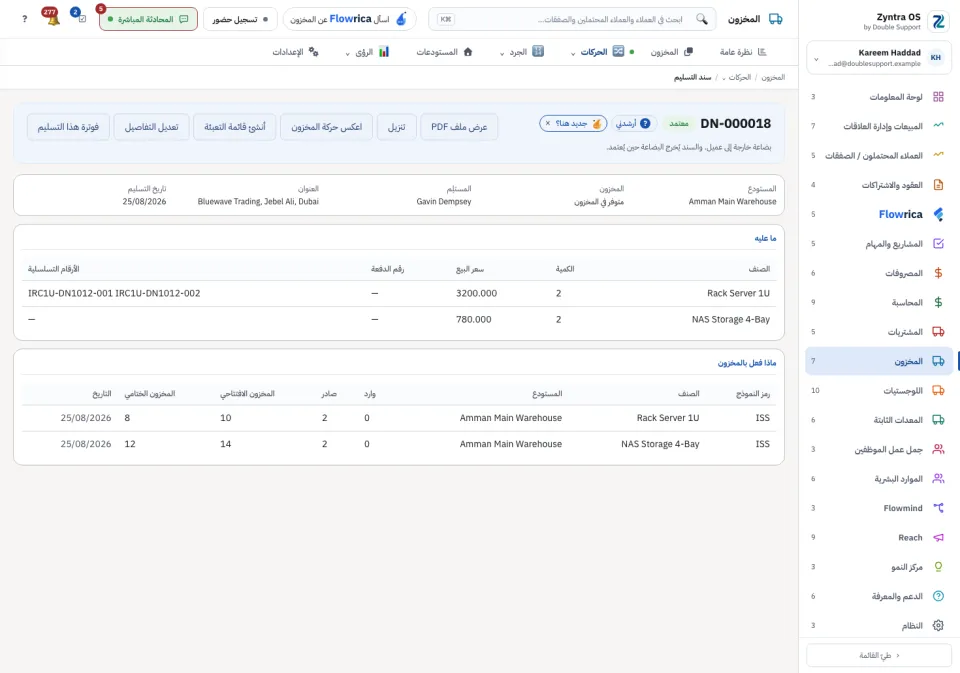This screenshot has width=960, height=673.
Task: Collapse the sidebar with طيّ القائمة
Action: tap(879, 655)
